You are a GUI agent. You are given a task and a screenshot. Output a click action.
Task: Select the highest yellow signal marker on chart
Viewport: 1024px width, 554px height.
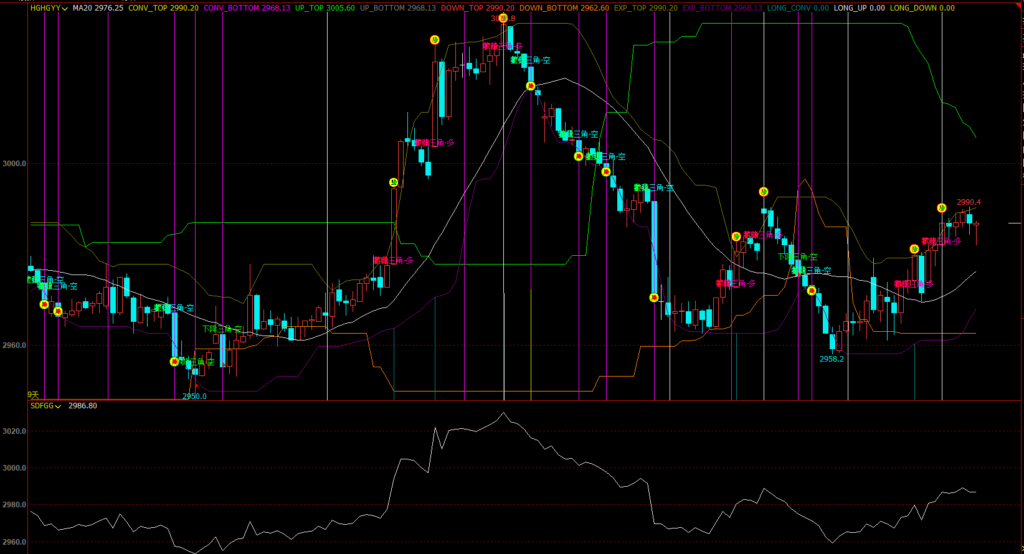coord(434,40)
